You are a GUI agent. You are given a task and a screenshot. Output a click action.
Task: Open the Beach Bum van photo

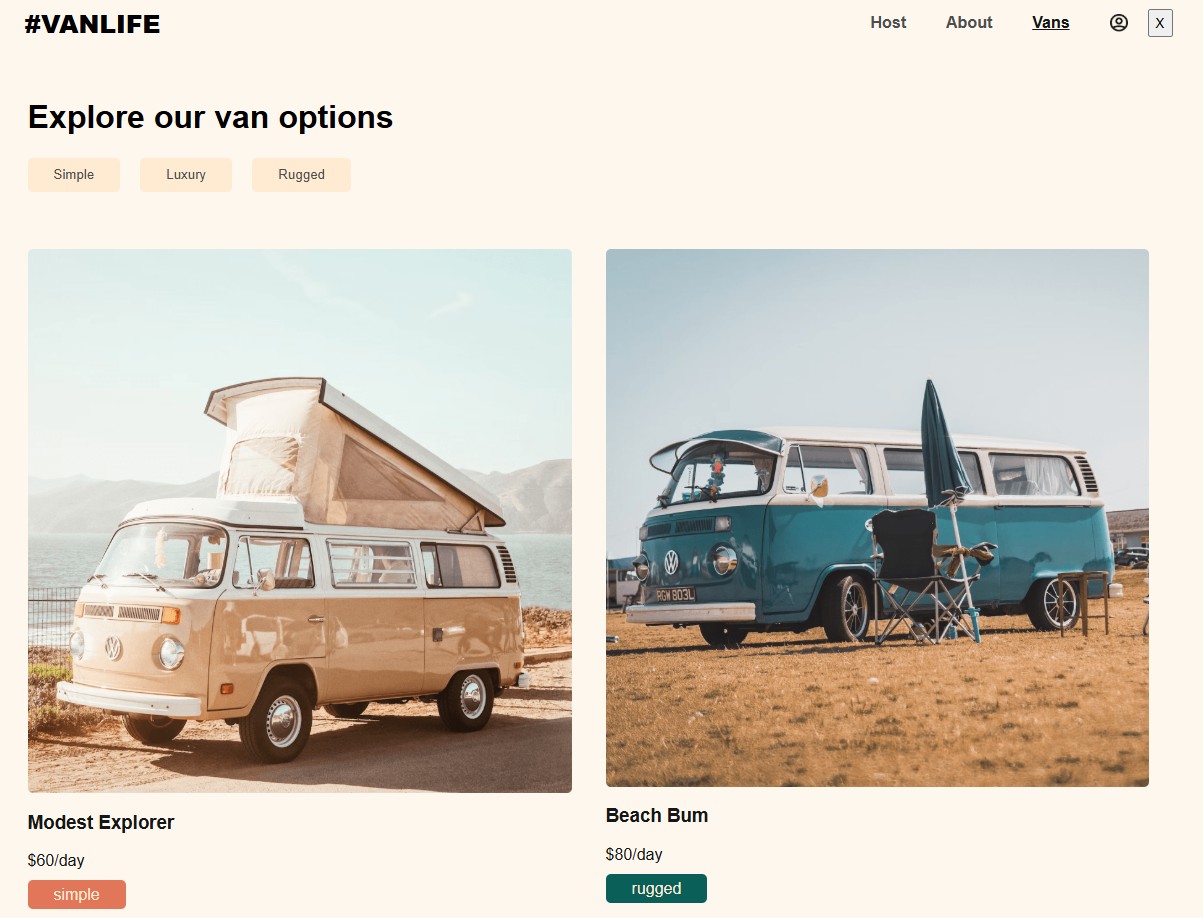(877, 518)
